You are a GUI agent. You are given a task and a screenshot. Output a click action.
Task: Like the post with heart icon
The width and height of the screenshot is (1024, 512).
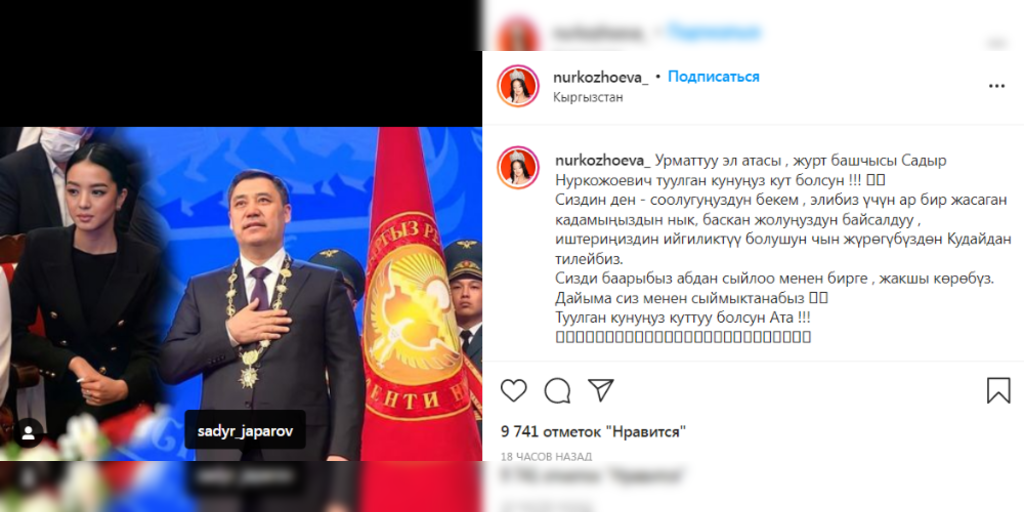513,390
